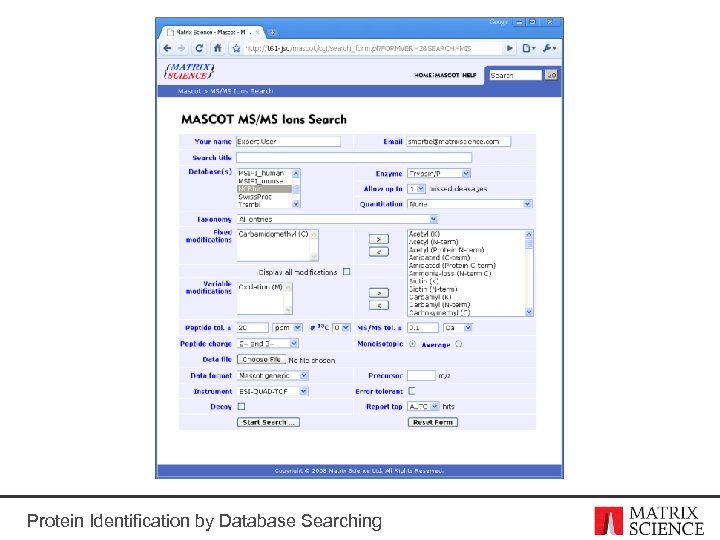Bookmark page with the star icon
The width and height of the screenshot is (720, 540).
coord(236,48)
